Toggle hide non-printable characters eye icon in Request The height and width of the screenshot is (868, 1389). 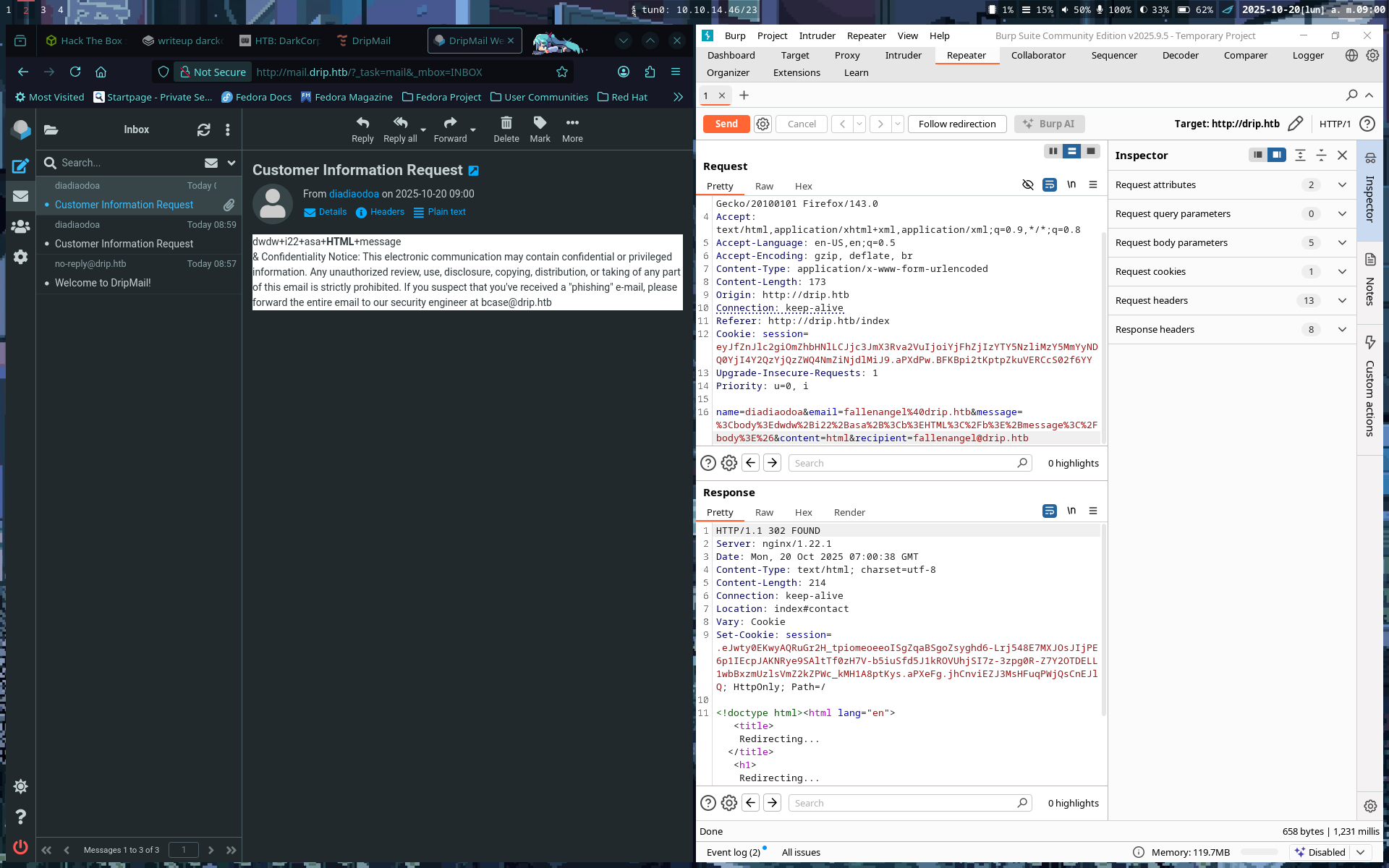click(1027, 185)
